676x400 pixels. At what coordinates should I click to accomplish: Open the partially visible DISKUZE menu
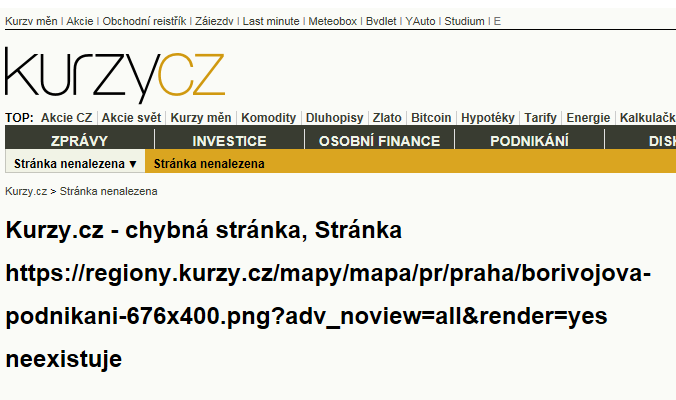click(x=641, y=141)
